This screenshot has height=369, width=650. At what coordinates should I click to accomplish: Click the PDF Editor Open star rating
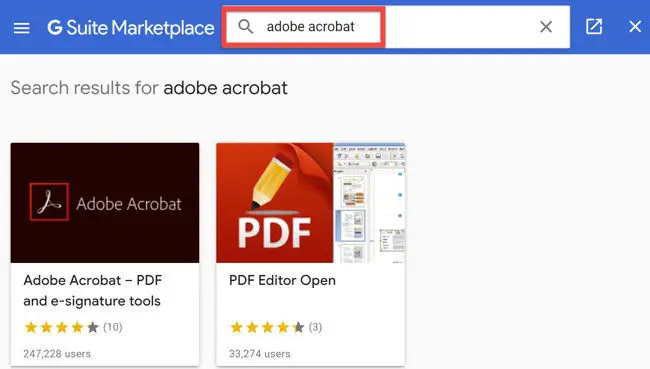point(267,328)
